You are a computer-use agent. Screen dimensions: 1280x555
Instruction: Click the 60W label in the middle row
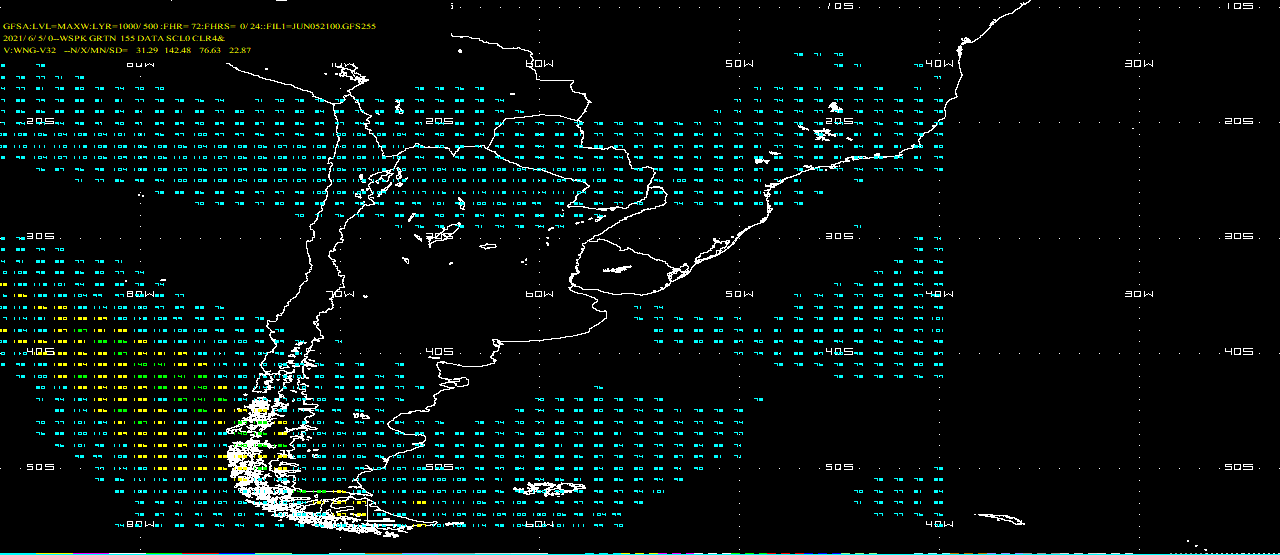[x=540, y=294]
